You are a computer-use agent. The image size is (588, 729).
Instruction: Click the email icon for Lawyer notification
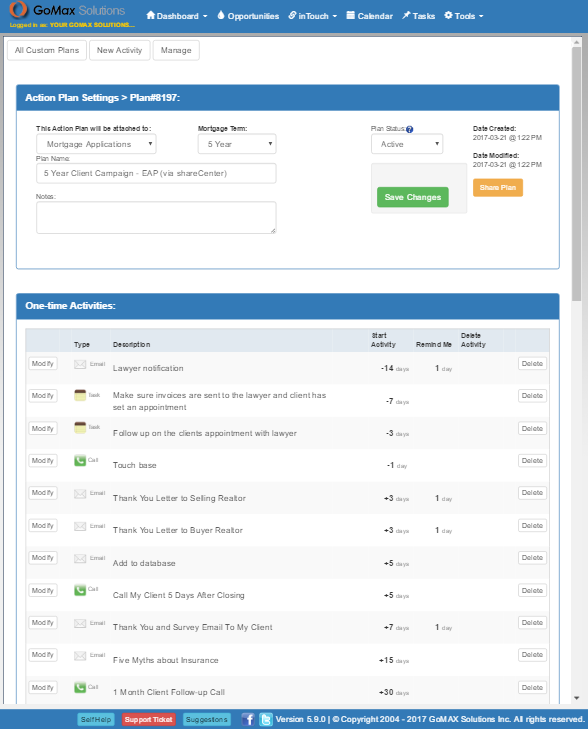pos(80,364)
